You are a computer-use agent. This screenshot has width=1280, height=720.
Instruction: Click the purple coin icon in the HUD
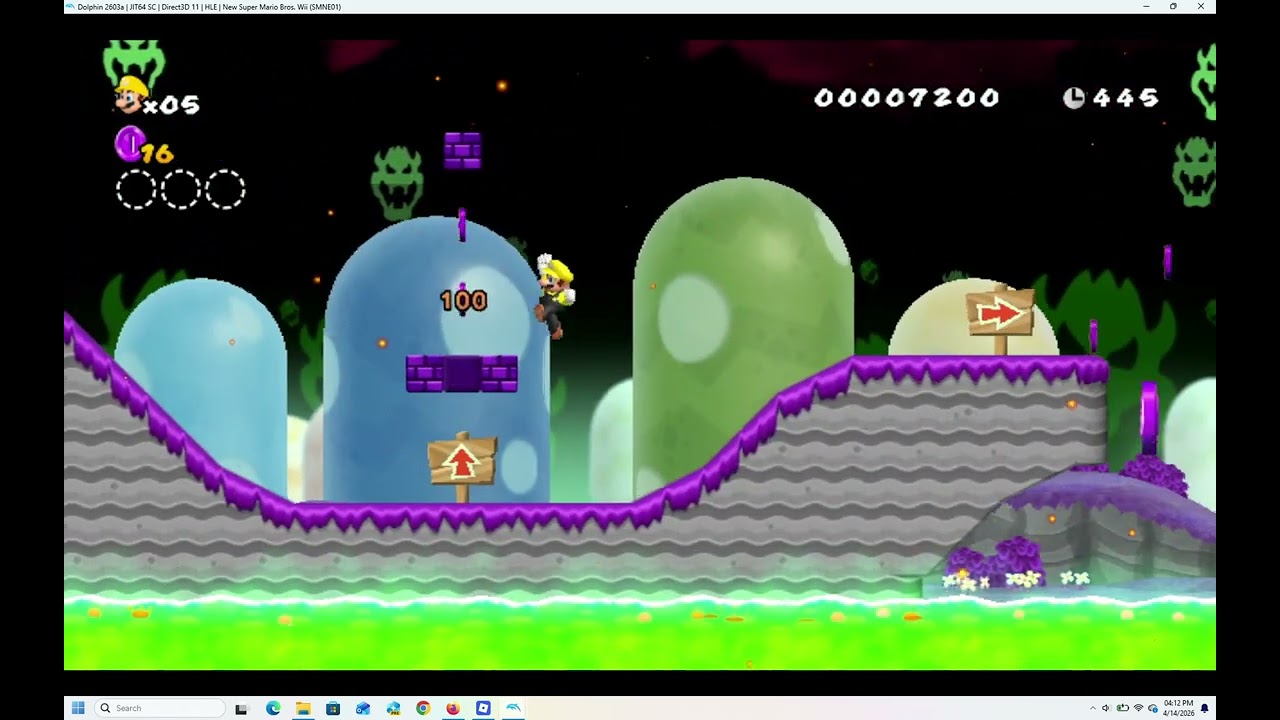click(129, 144)
